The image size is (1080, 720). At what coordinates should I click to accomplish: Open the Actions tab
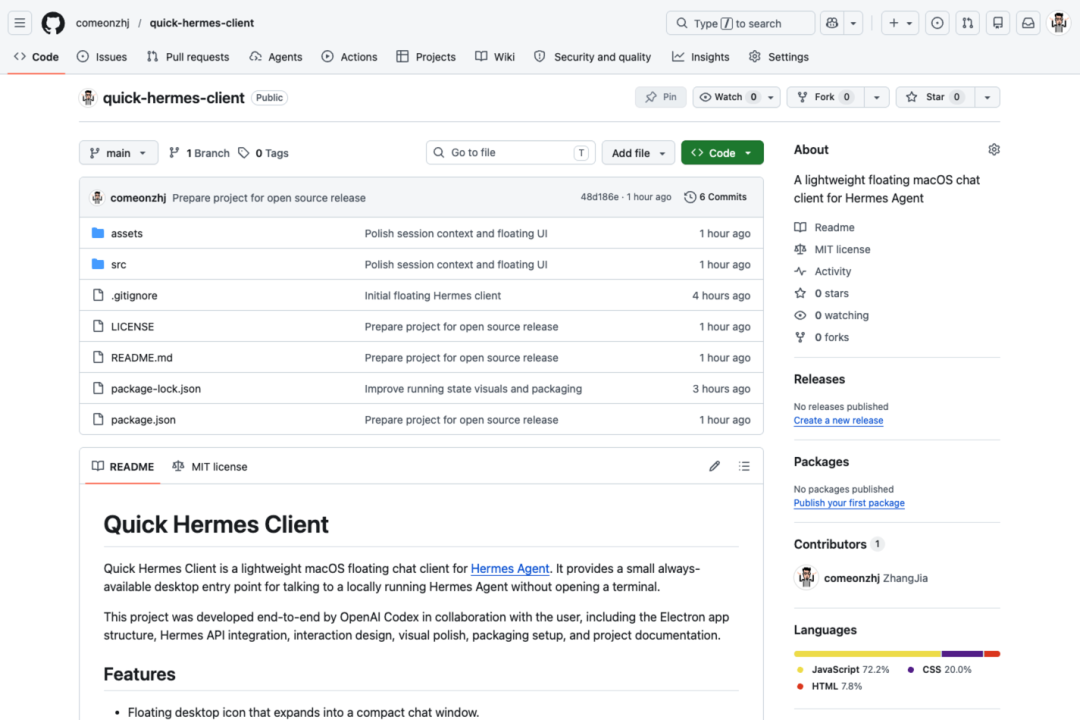click(x=350, y=56)
